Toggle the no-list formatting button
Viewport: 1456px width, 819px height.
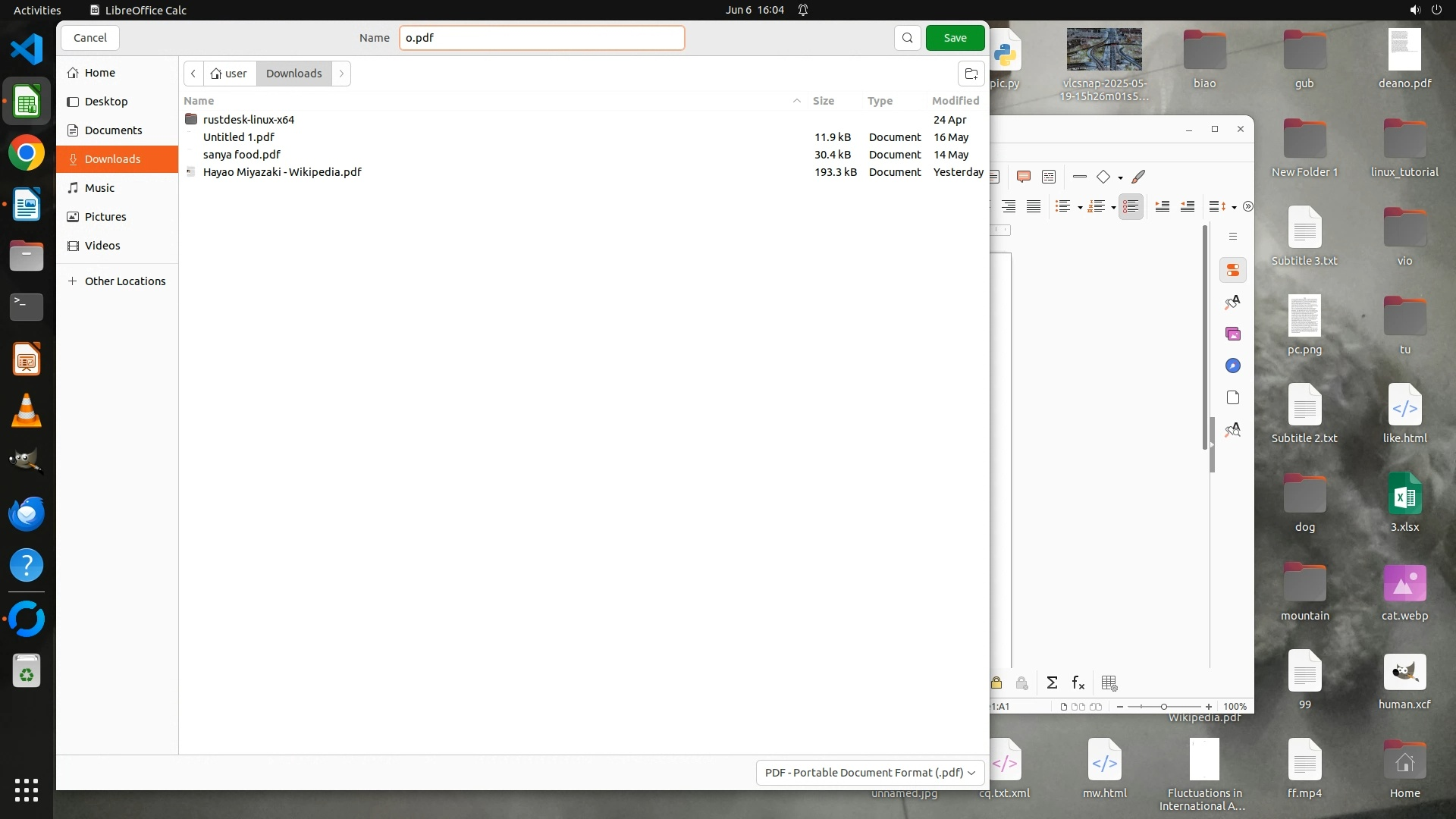(1131, 206)
